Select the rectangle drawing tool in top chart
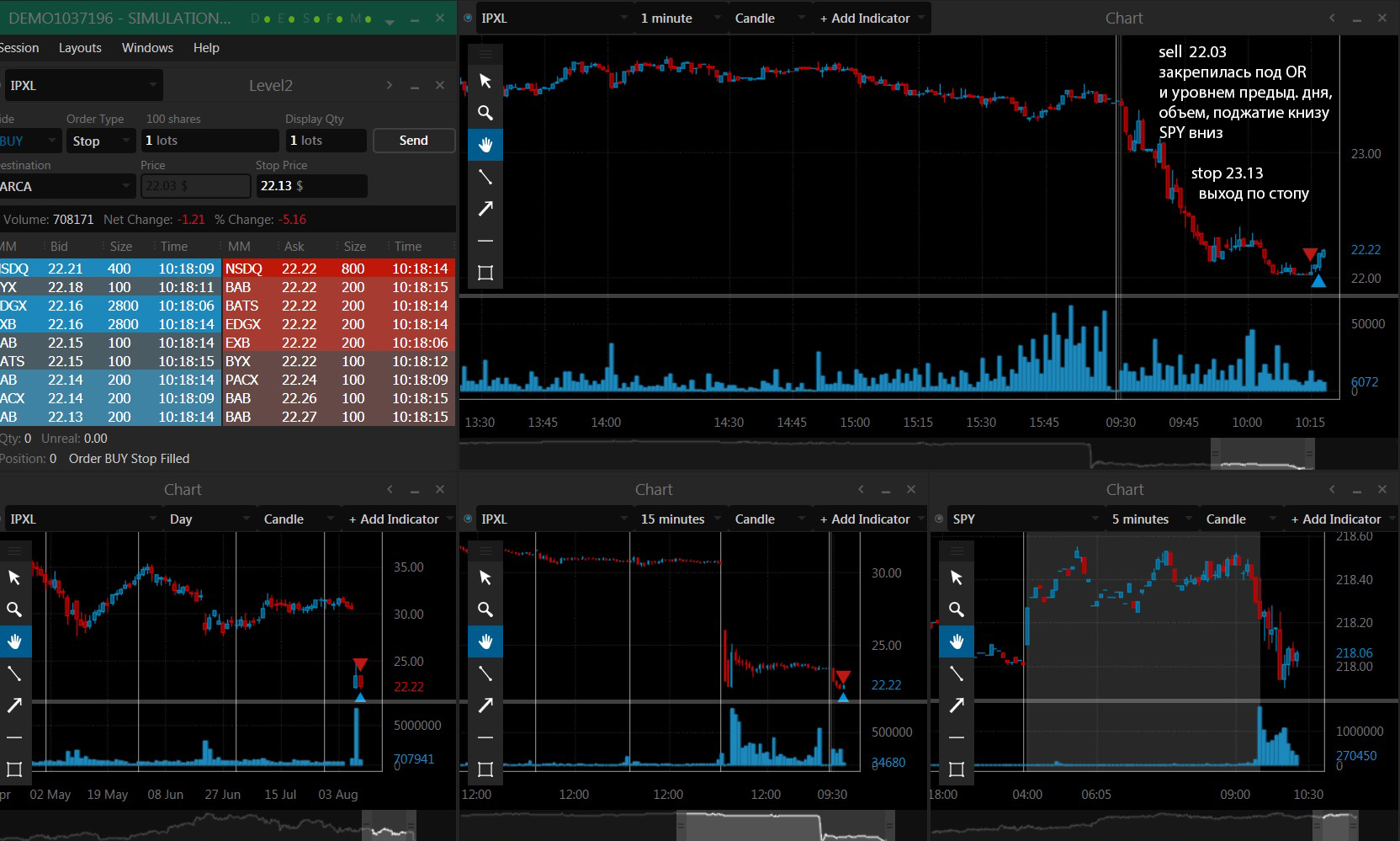 [x=485, y=273]
